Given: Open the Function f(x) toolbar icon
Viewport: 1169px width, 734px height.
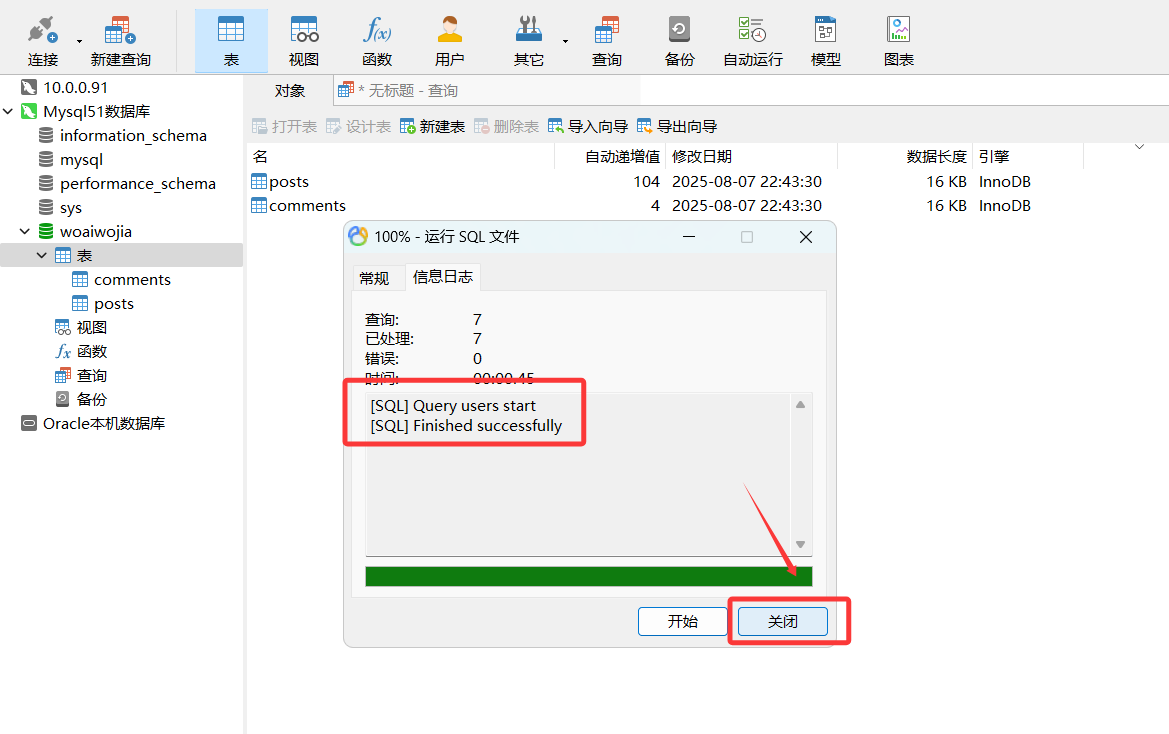Looking at the screenshot, I should tap(377, 30).
